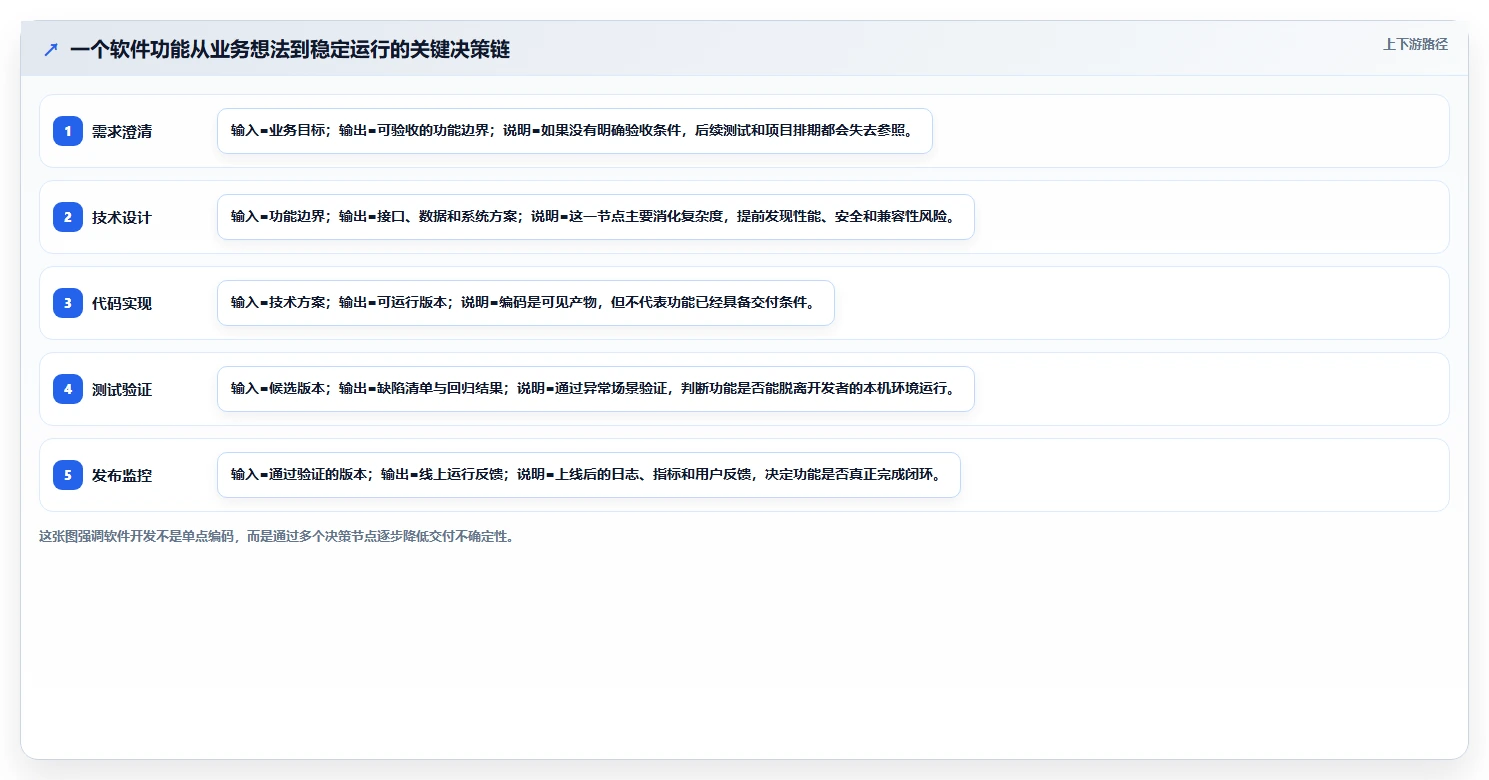
Task: Click the number 4 badge for 测试验证
Action: click(x=68, y=389)
